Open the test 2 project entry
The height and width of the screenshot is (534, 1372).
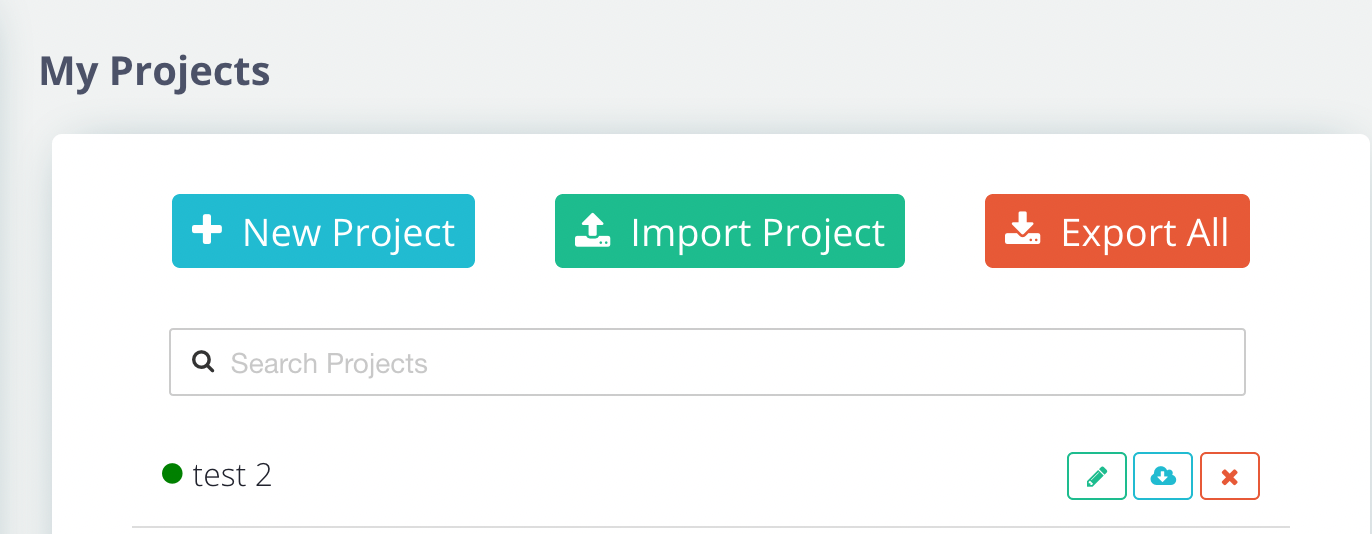[232, 475]
